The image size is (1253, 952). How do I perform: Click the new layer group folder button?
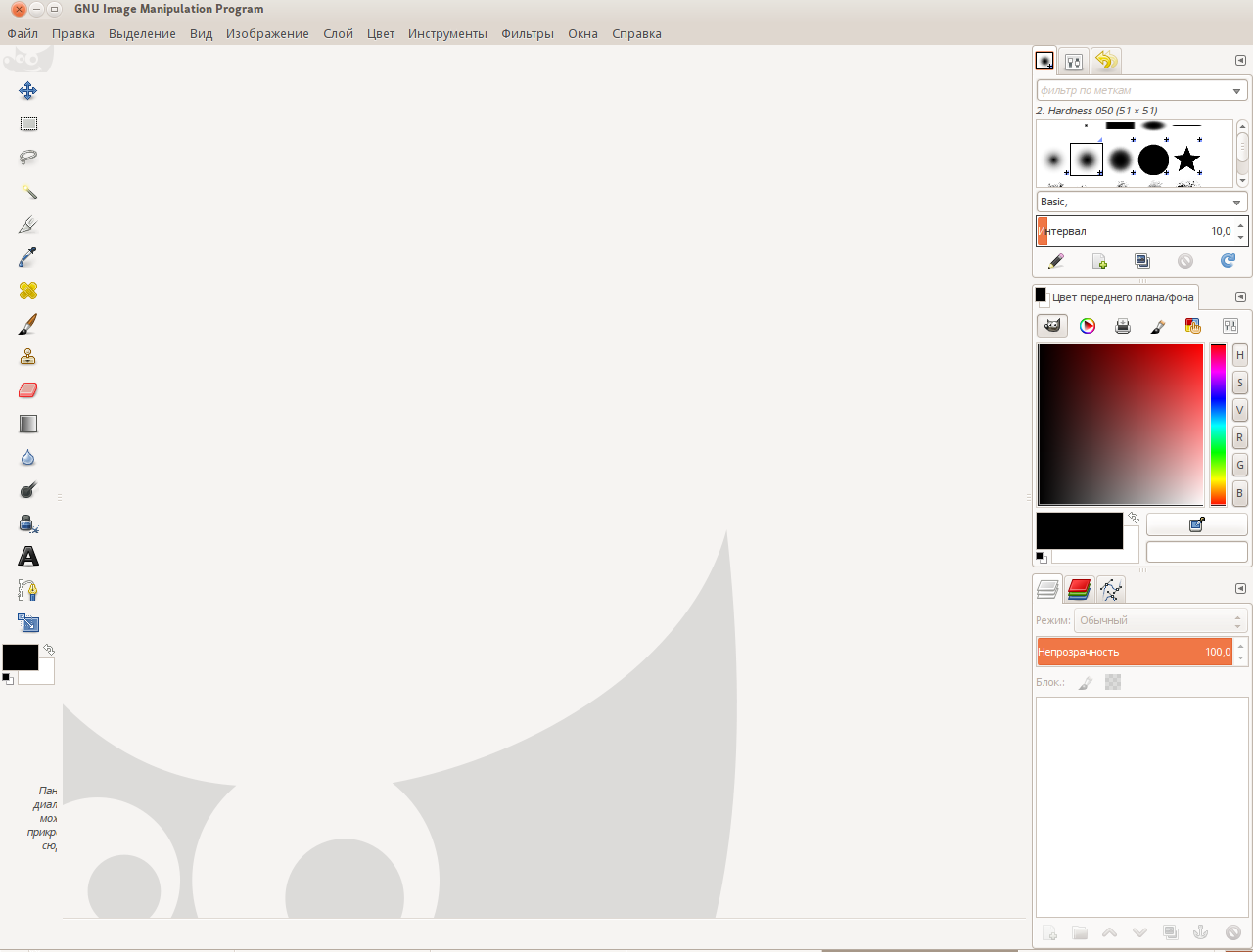[1080, 933]
